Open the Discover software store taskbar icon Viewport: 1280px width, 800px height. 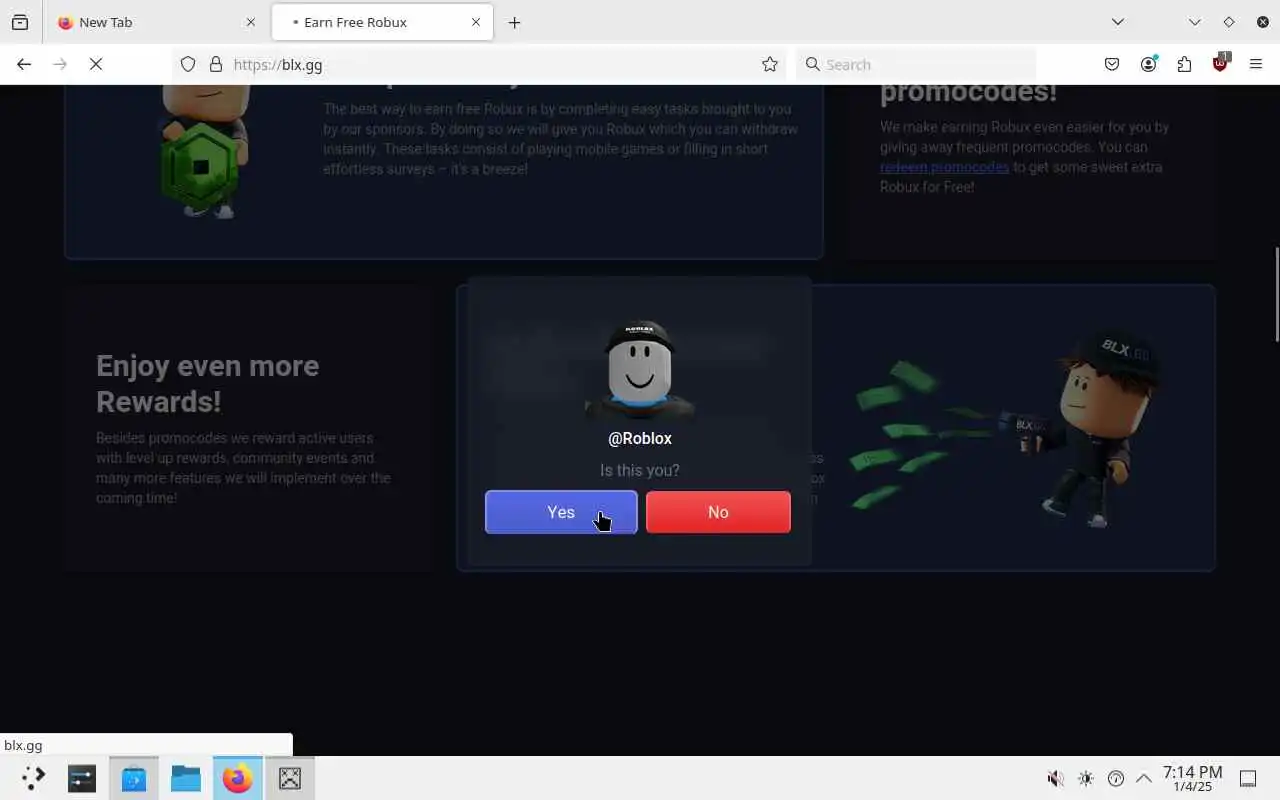pyautogui.click(x=134, y=778)
